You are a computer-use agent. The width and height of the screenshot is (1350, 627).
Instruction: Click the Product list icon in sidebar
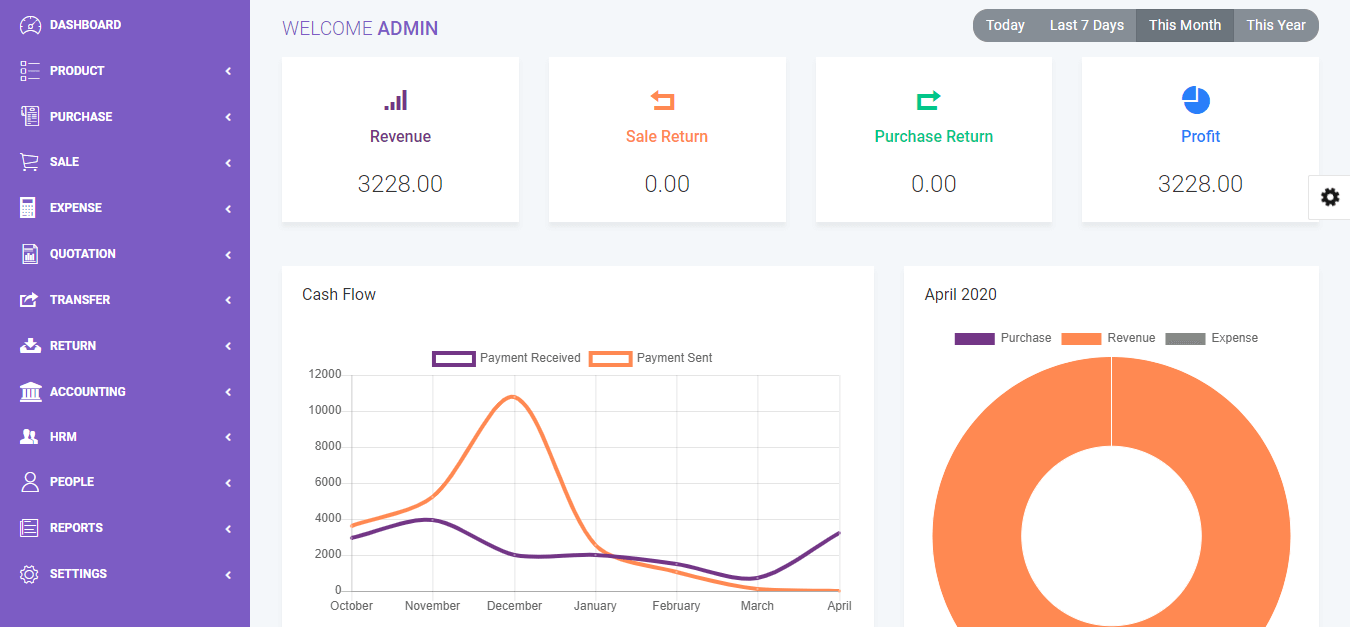pyautogui.click(x=30, y=71)
